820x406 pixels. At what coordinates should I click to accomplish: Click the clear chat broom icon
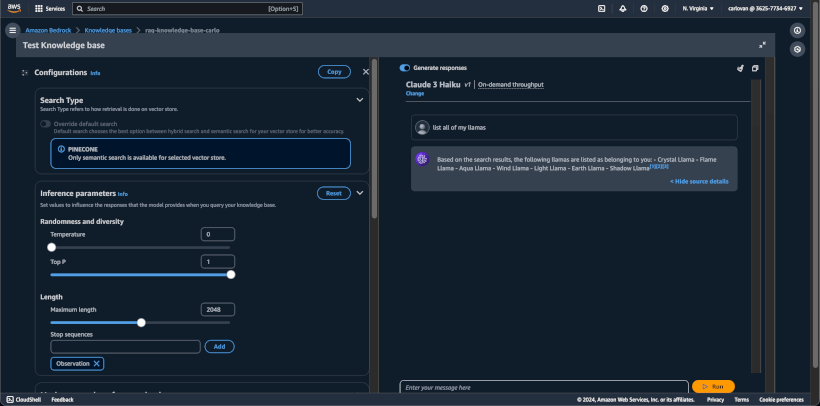(740, 68)
